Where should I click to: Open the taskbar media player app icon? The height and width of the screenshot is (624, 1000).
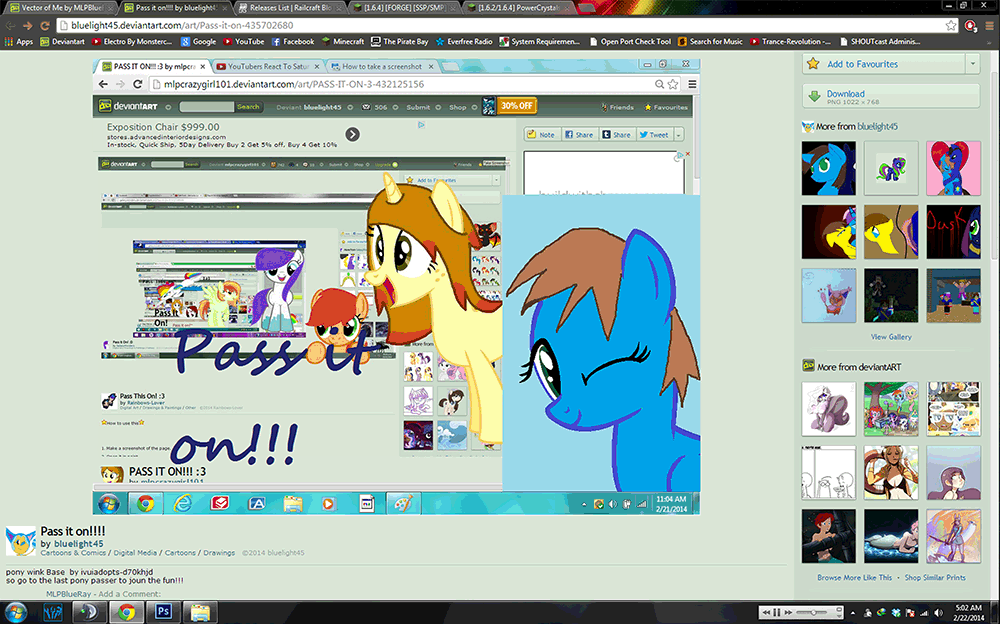pyautogui.click(x=89, y=613)
